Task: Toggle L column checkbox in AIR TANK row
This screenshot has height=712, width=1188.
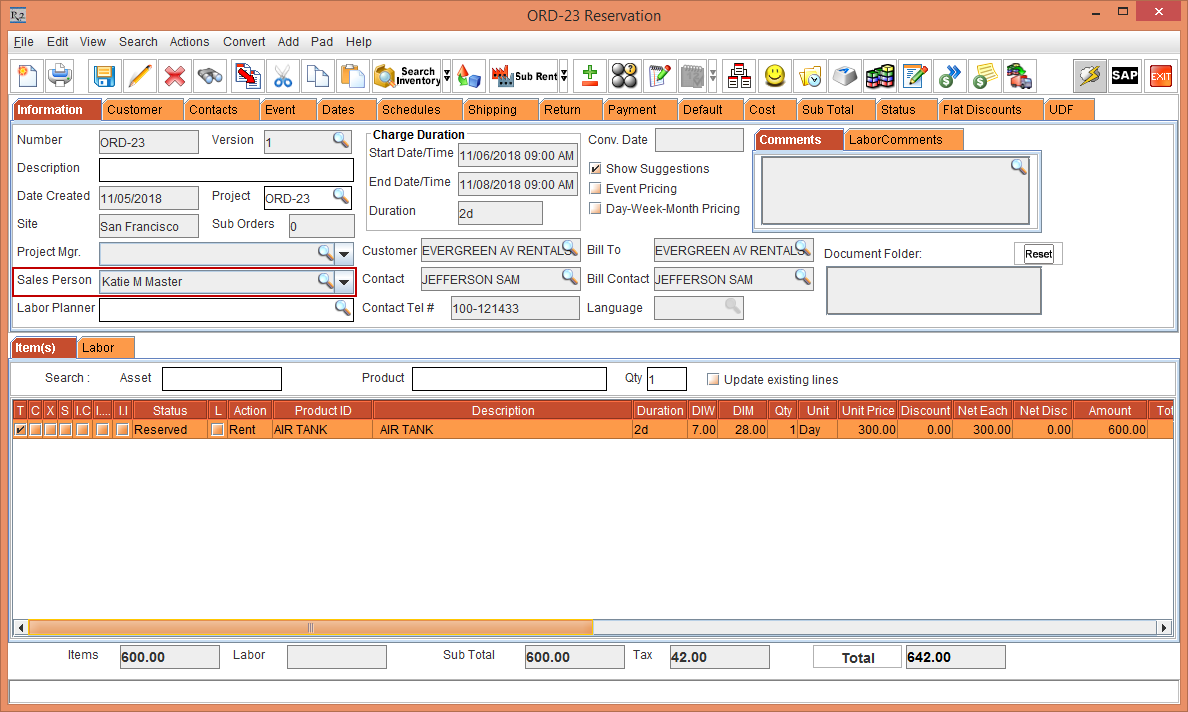Action: point(217,429)
